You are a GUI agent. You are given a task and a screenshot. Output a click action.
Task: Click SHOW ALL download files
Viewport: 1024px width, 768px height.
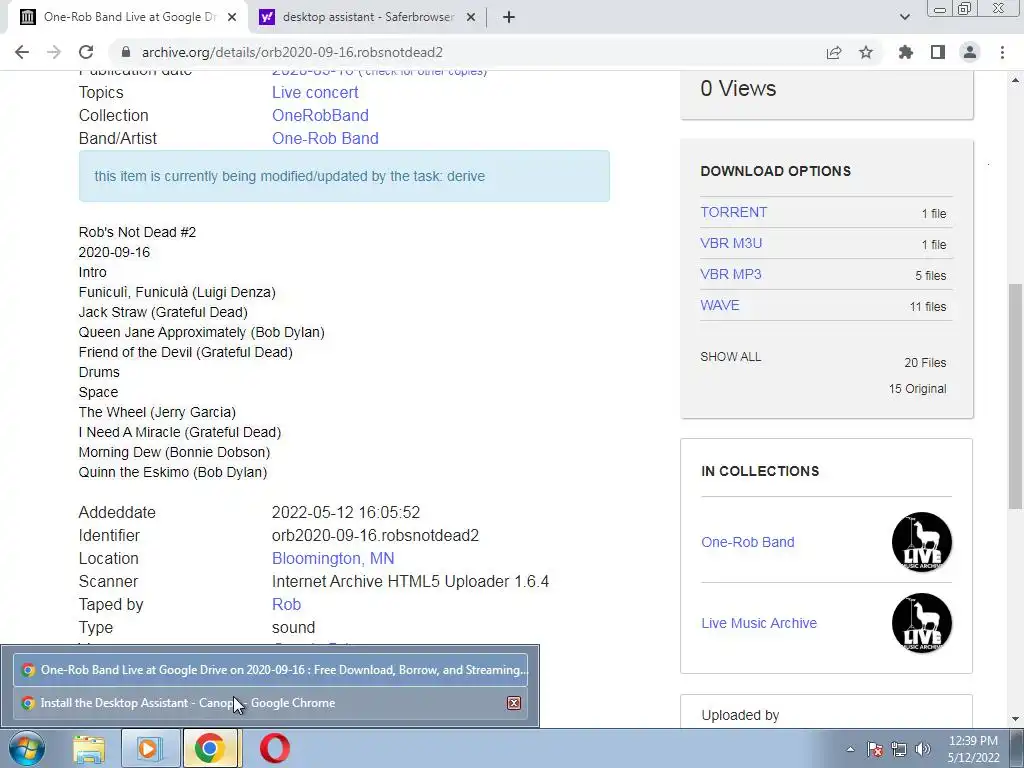pyautogui.click(x=731, y=357)
